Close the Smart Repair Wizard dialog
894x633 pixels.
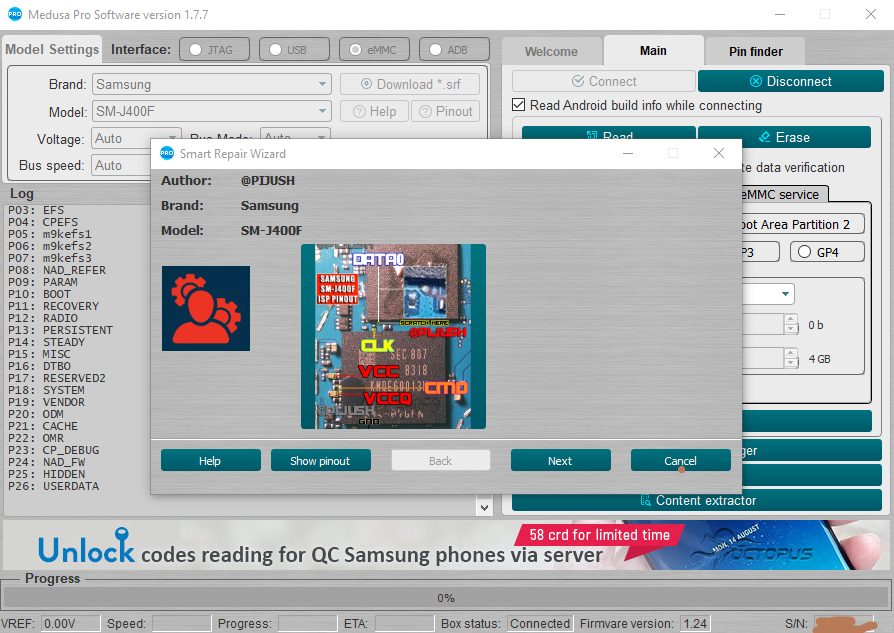718,153
